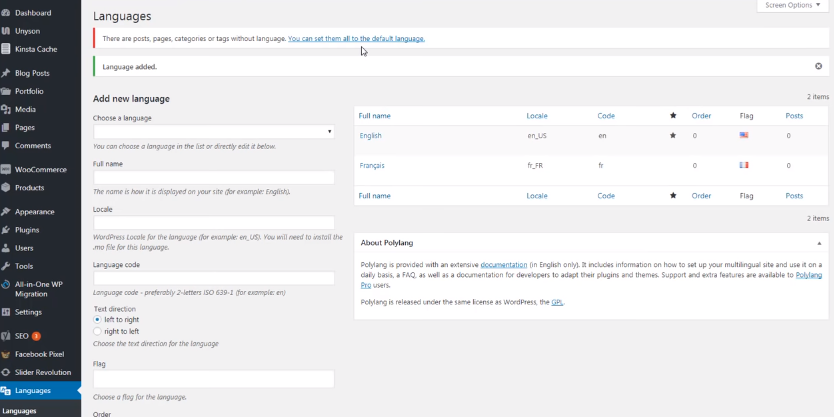834x417 pixels.
Task: Open the Users menu
Action: point(24,248)
